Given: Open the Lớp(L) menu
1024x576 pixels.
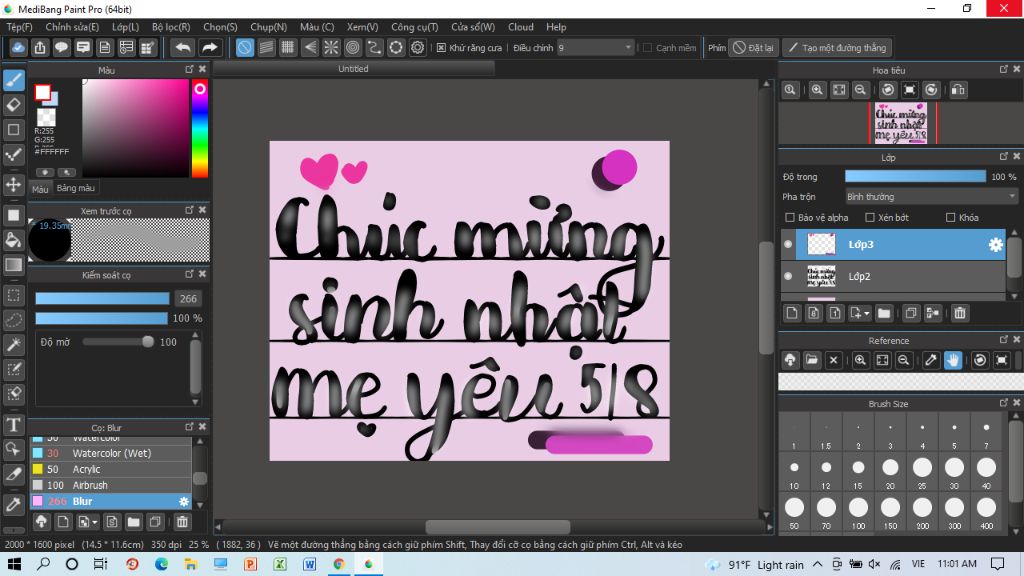Looking at the screenshot, I should click(125, 27).
